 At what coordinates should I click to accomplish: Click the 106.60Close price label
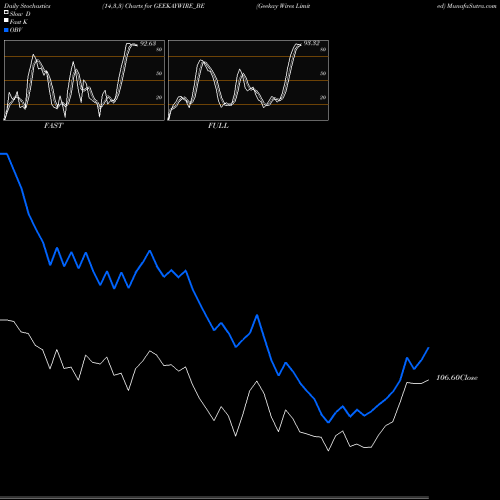click(457, 378)
